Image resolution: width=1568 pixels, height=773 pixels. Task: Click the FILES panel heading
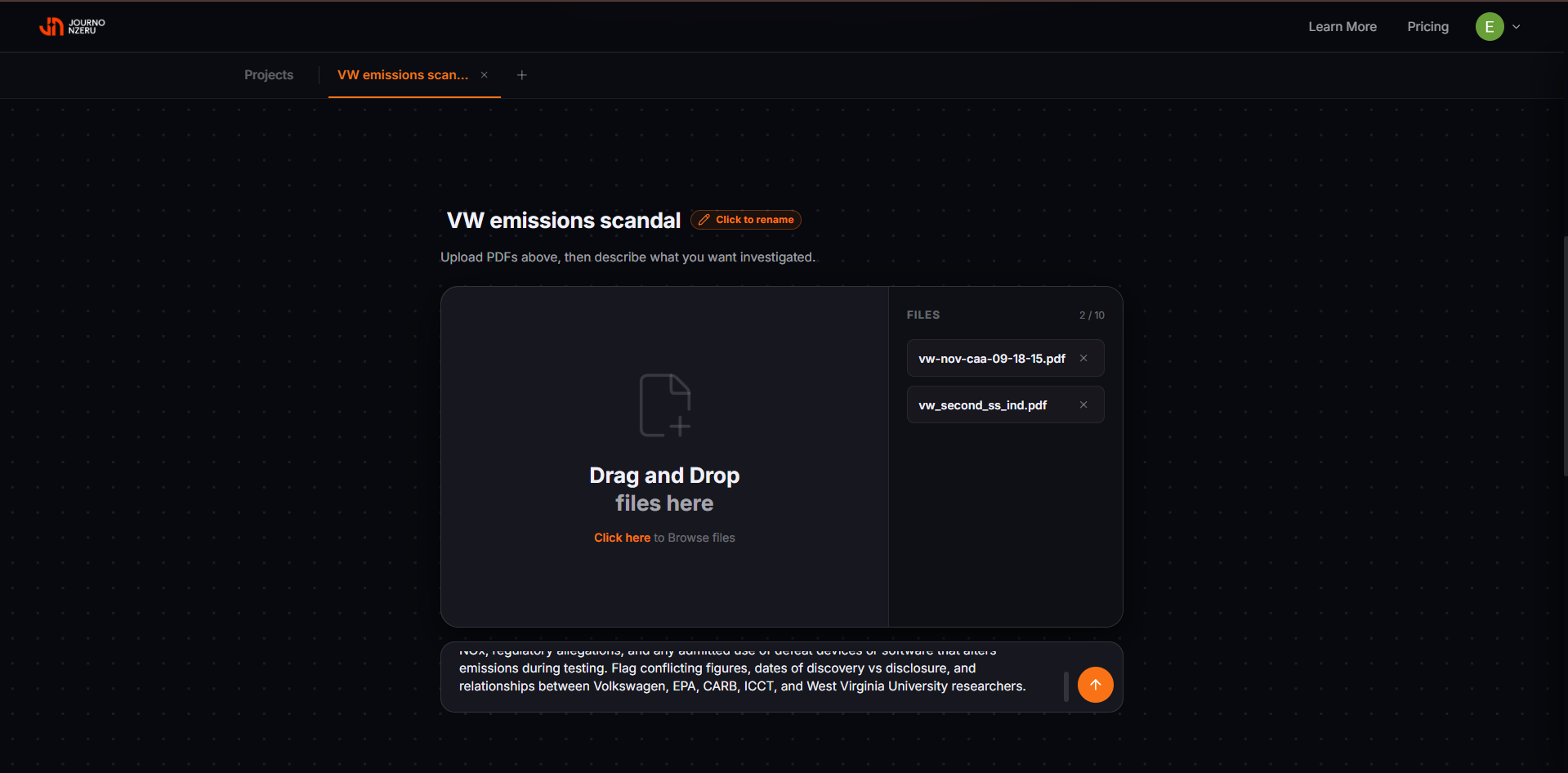coord(923,315)
